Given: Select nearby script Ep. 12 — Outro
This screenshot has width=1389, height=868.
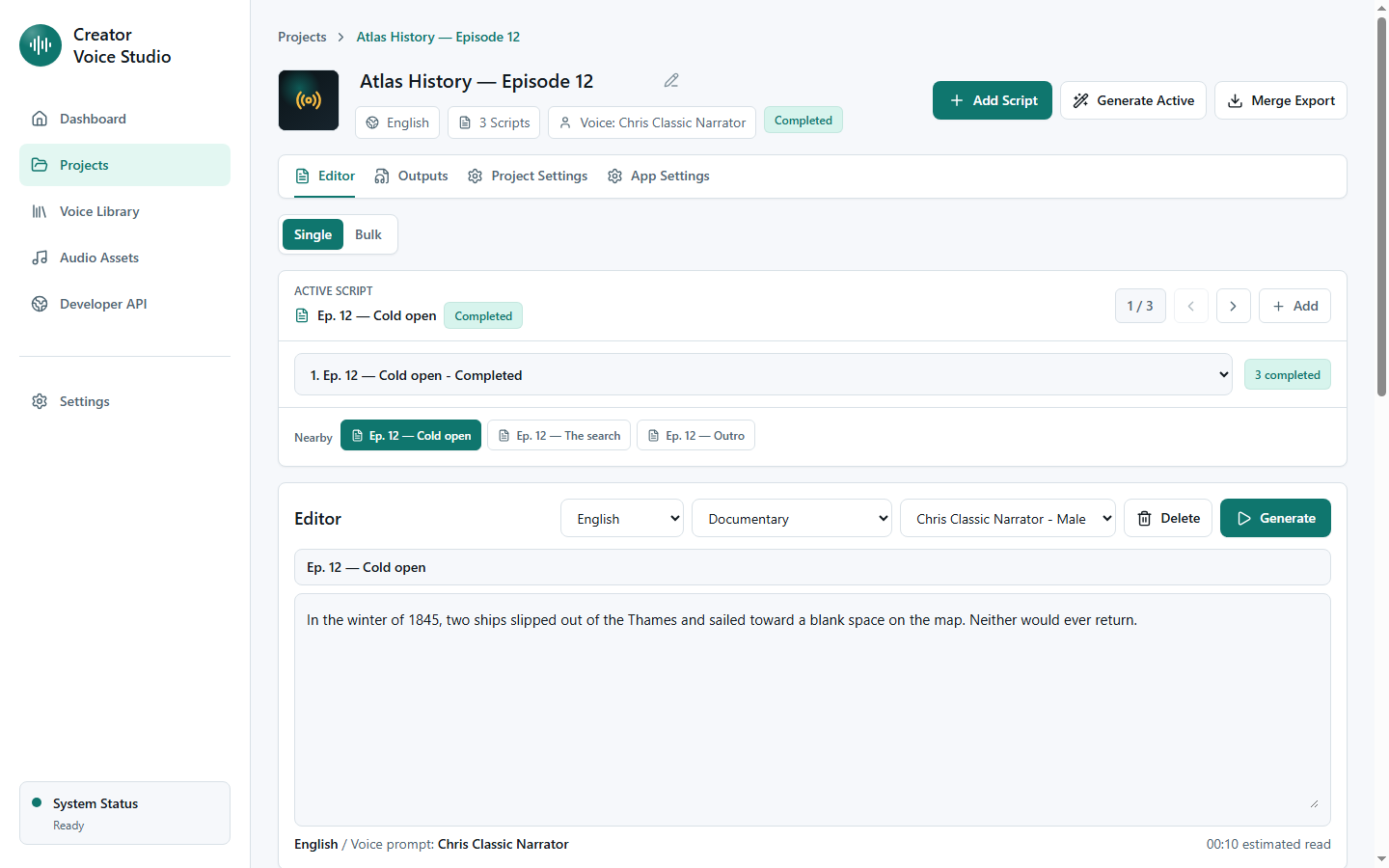Looking at the screenshot, I should coord(695,436).
